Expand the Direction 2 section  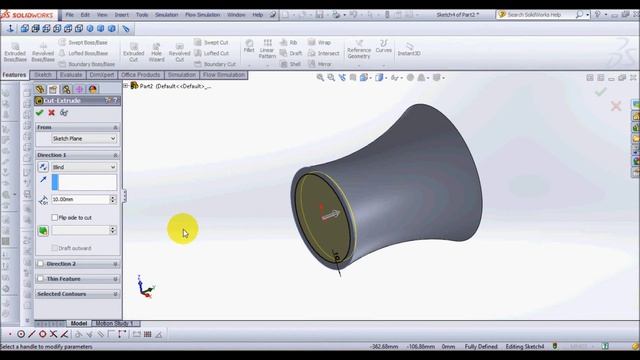click(x=115, y=264)
